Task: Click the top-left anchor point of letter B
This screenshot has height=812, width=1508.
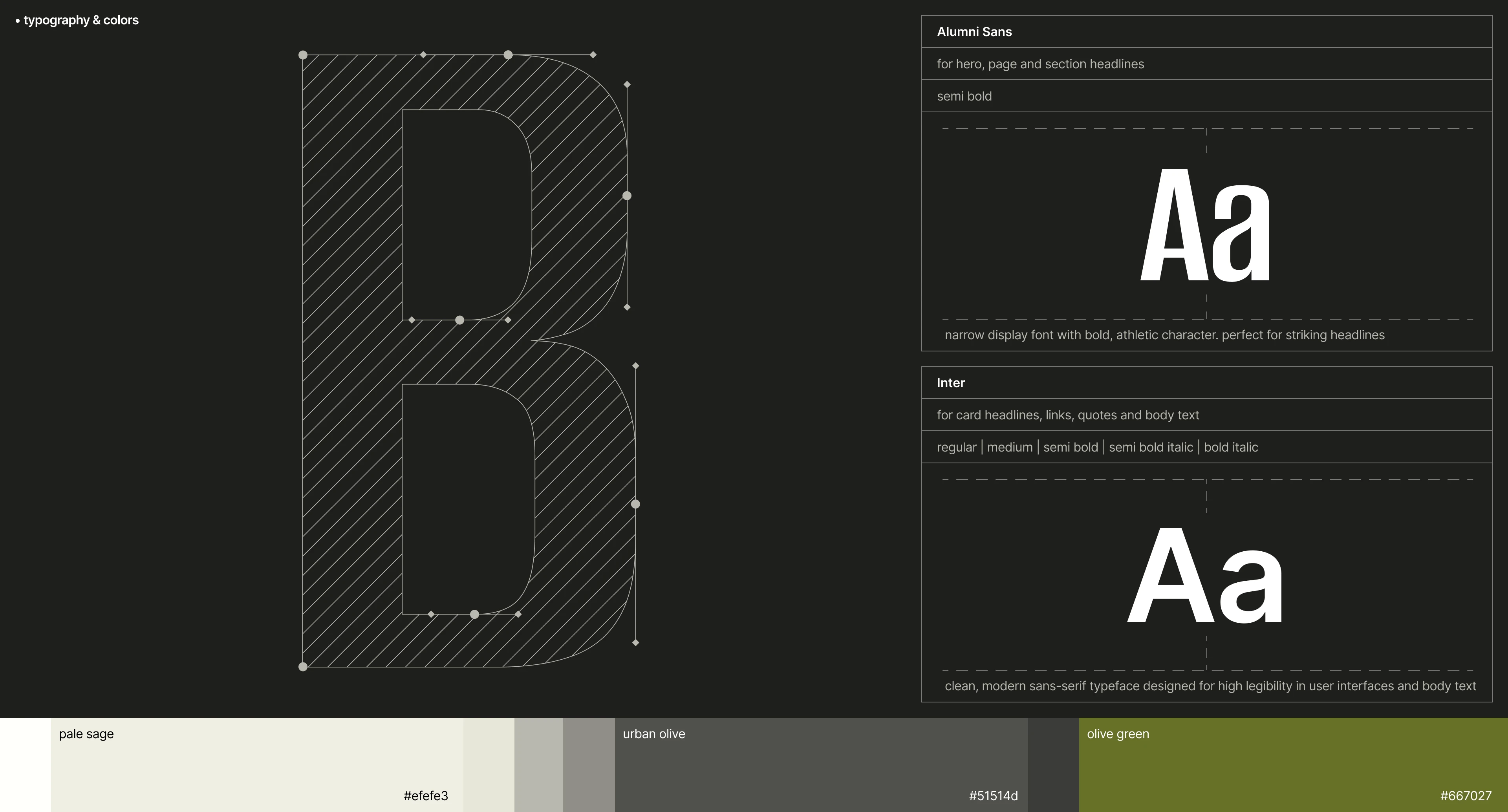Action: [303, 55]
